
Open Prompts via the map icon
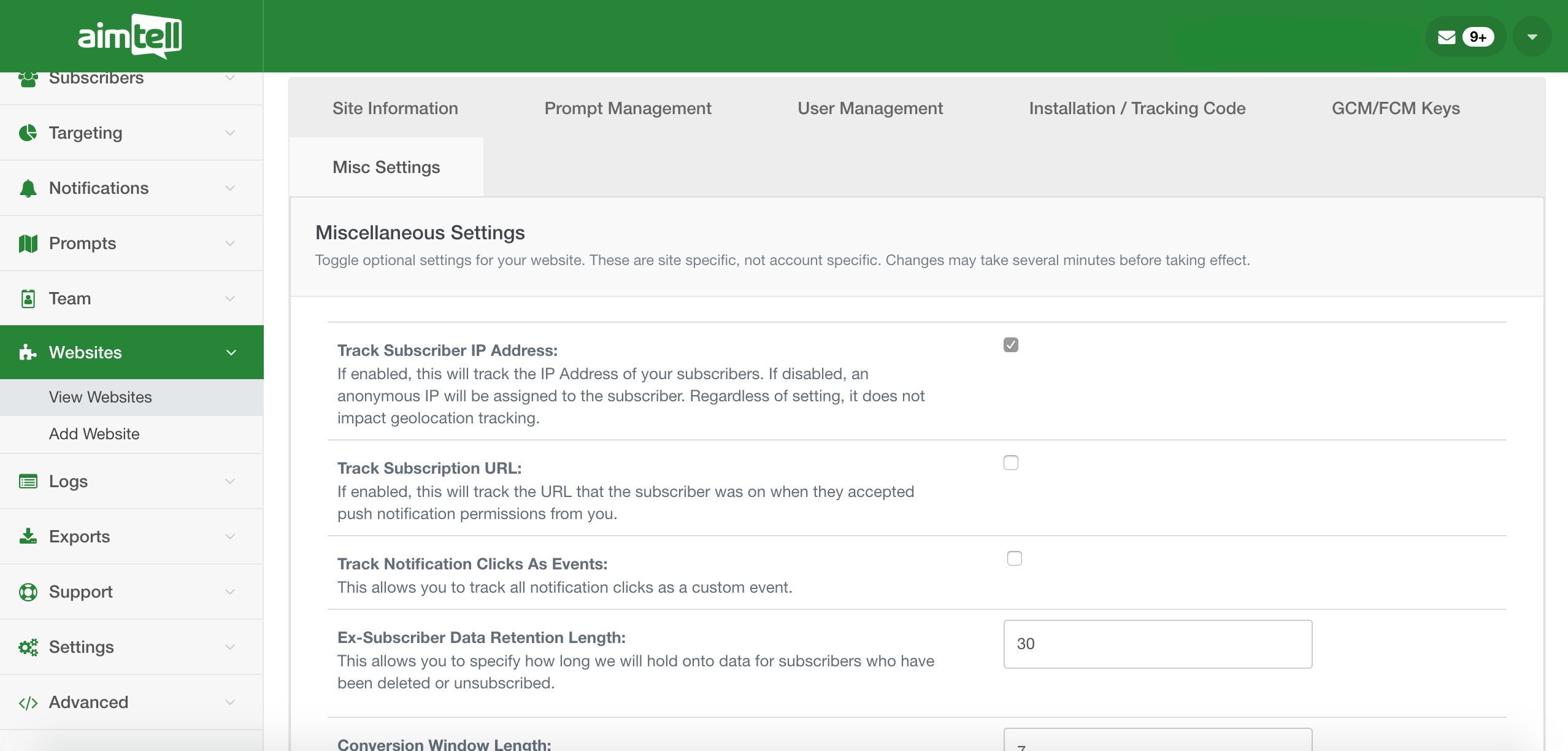(28, 243)
